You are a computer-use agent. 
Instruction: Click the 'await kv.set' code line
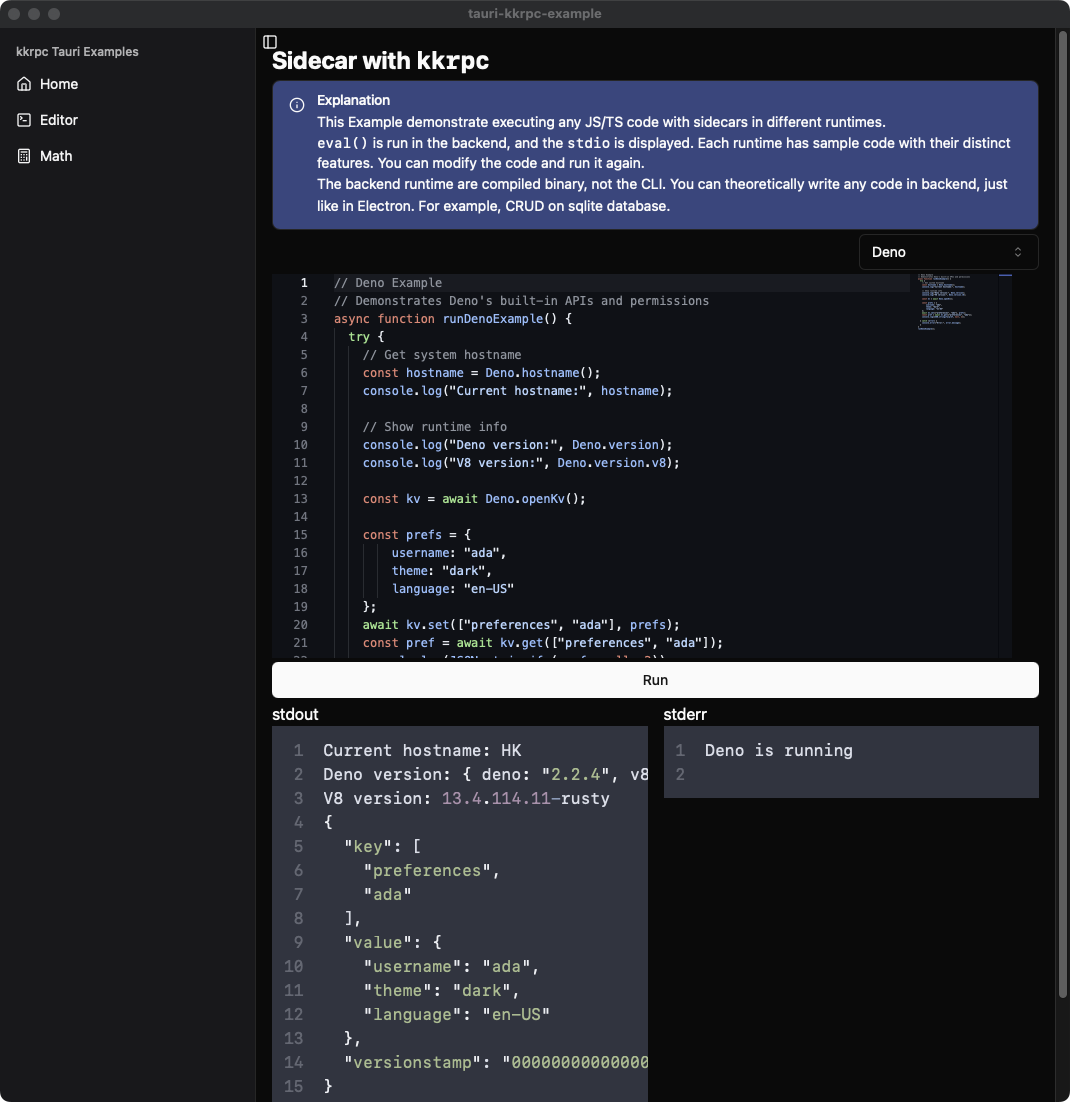point(521,625)
